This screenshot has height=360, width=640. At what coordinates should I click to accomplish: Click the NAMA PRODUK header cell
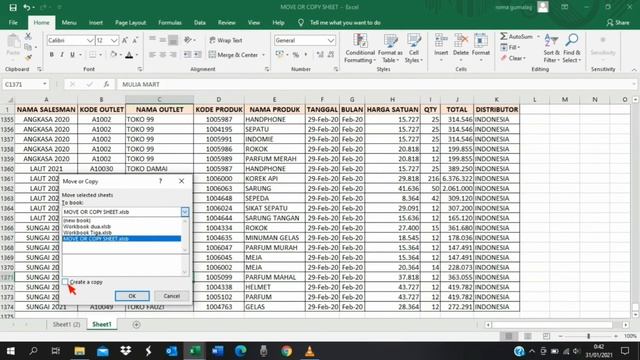[x=274, y=109]
